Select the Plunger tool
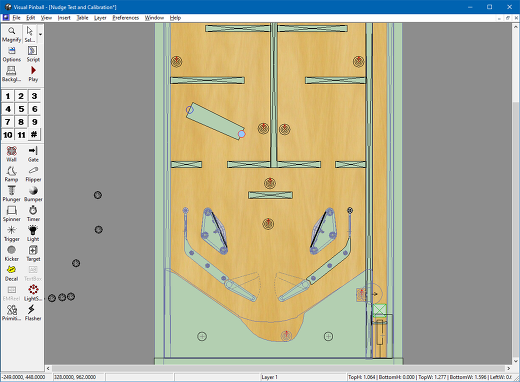 pyautogui.click(x=12, y=194)
